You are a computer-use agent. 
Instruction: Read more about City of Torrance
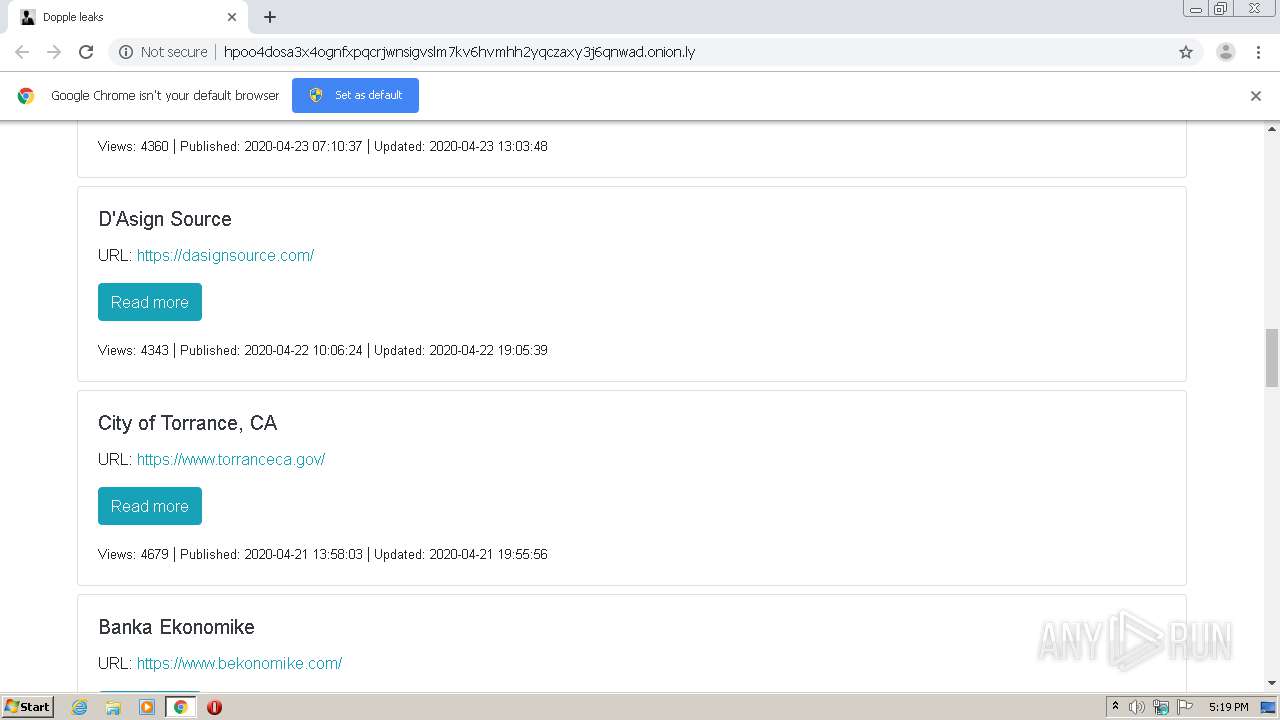pyautogui.click(x=150, y=506)
